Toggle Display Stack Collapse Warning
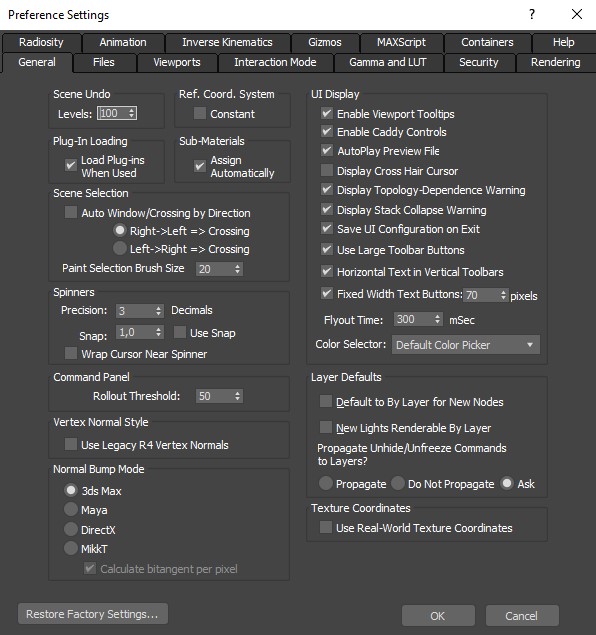 pos(327,209)
